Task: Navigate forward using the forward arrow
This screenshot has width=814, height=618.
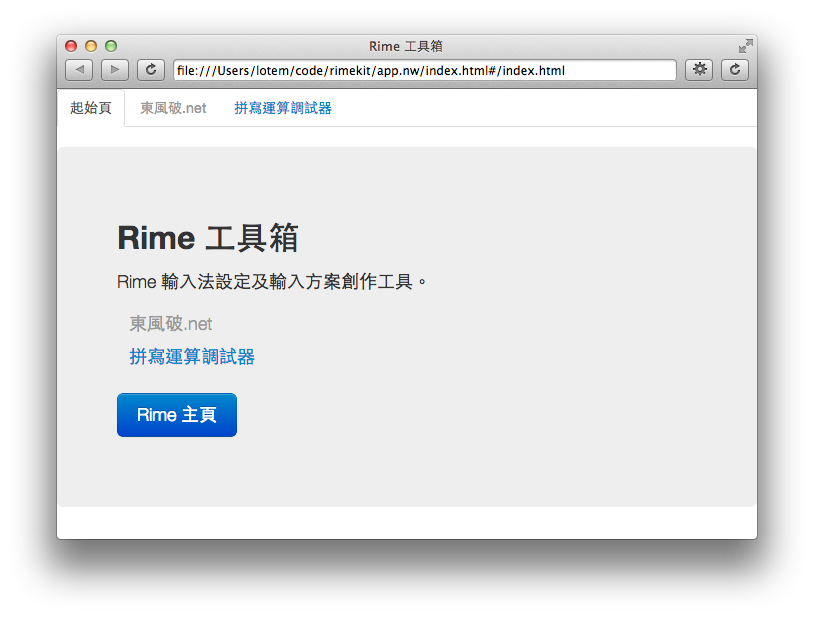Action: (114, 70)
